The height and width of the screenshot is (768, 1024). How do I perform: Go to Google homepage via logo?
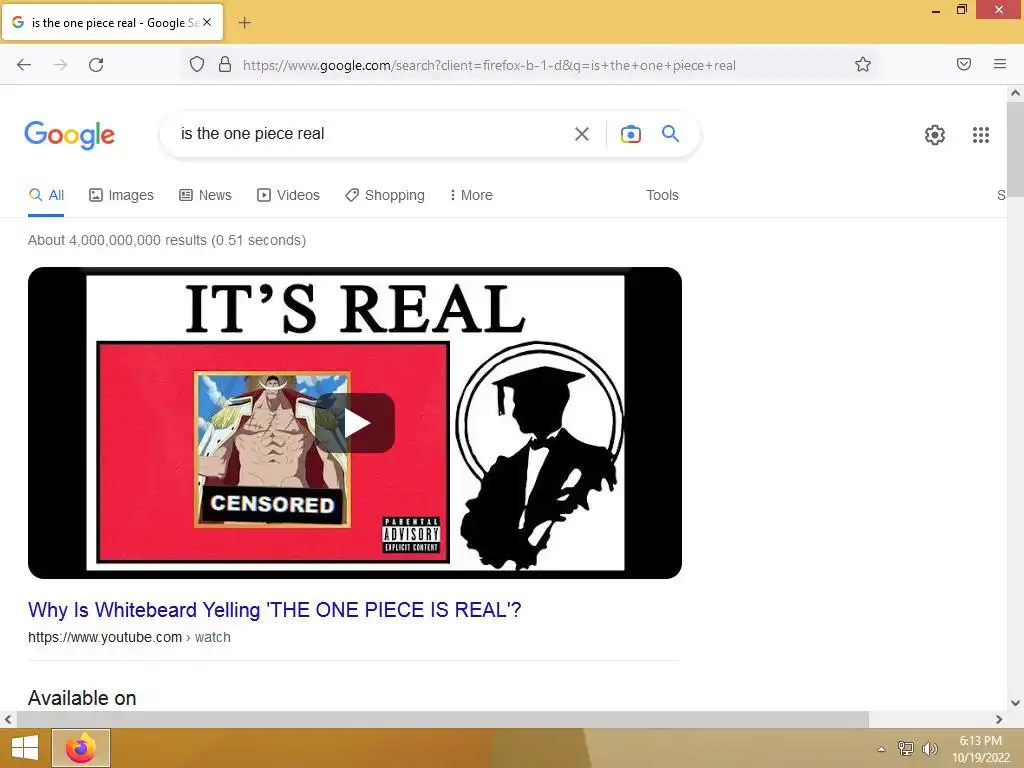(69, 135)
